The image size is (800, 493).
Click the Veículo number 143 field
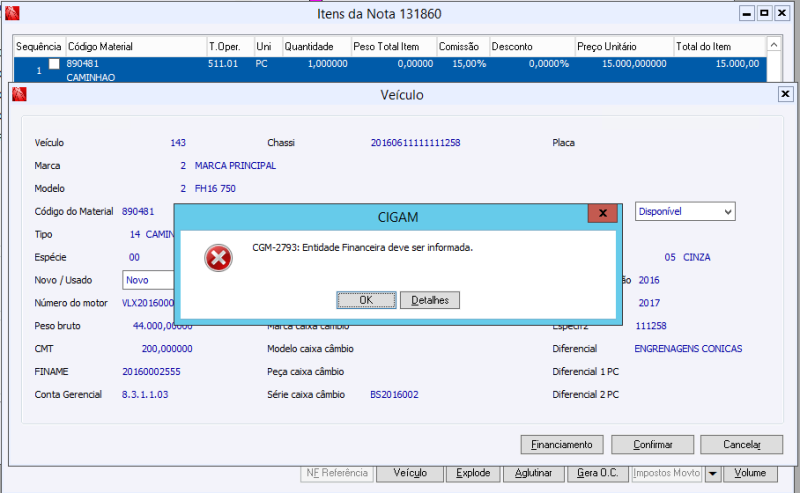pos(178,143)
